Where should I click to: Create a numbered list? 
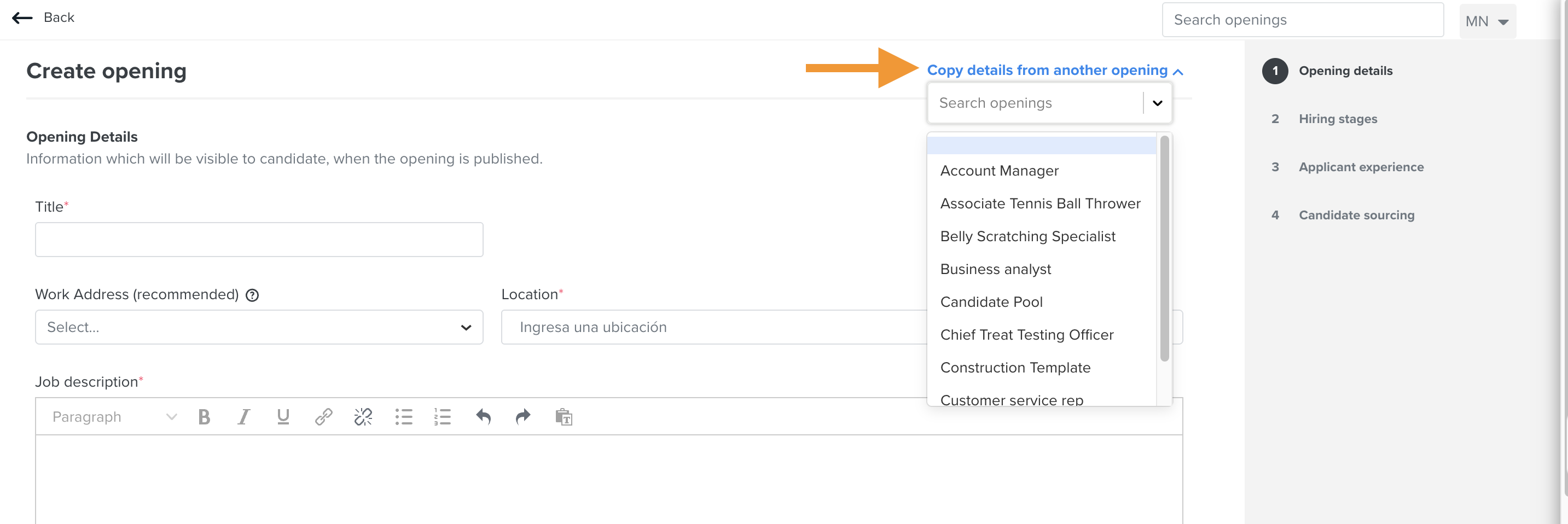click(443, 417)
